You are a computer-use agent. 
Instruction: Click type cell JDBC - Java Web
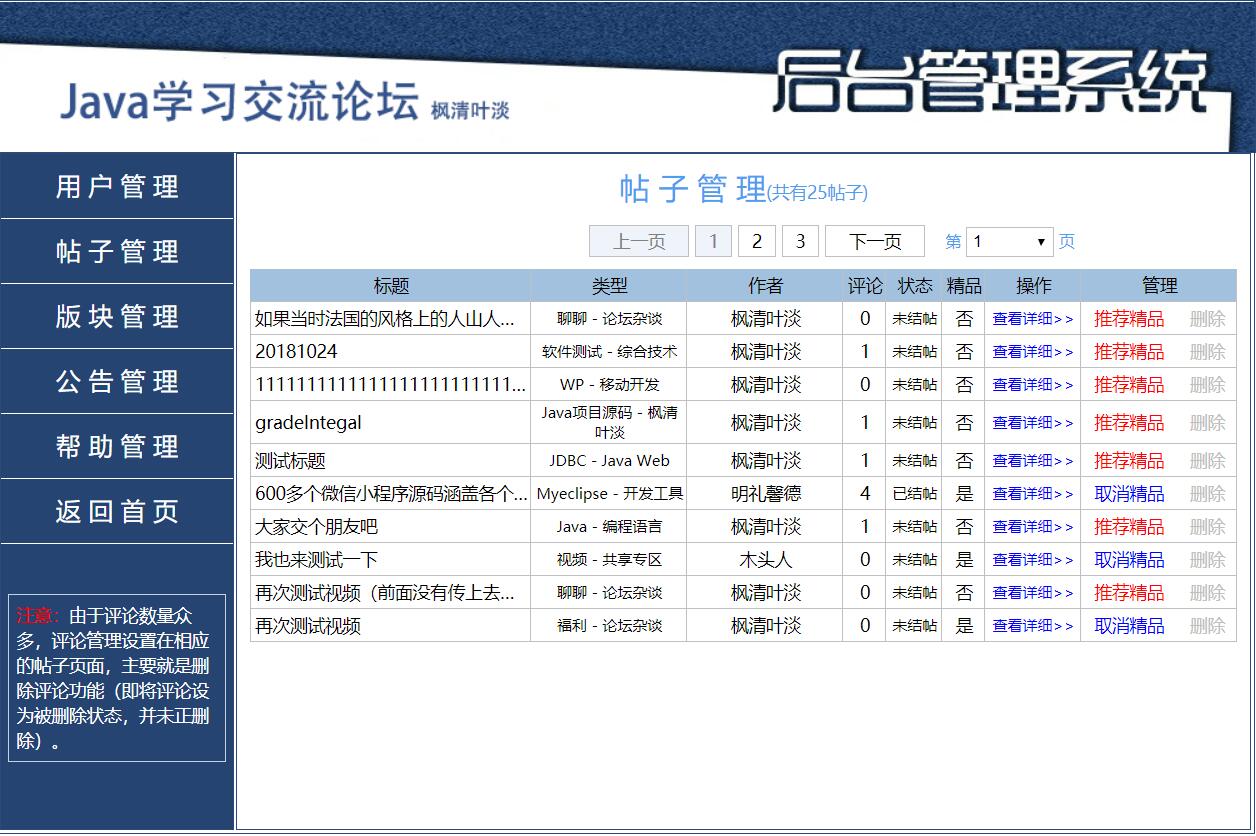point(609,461)
